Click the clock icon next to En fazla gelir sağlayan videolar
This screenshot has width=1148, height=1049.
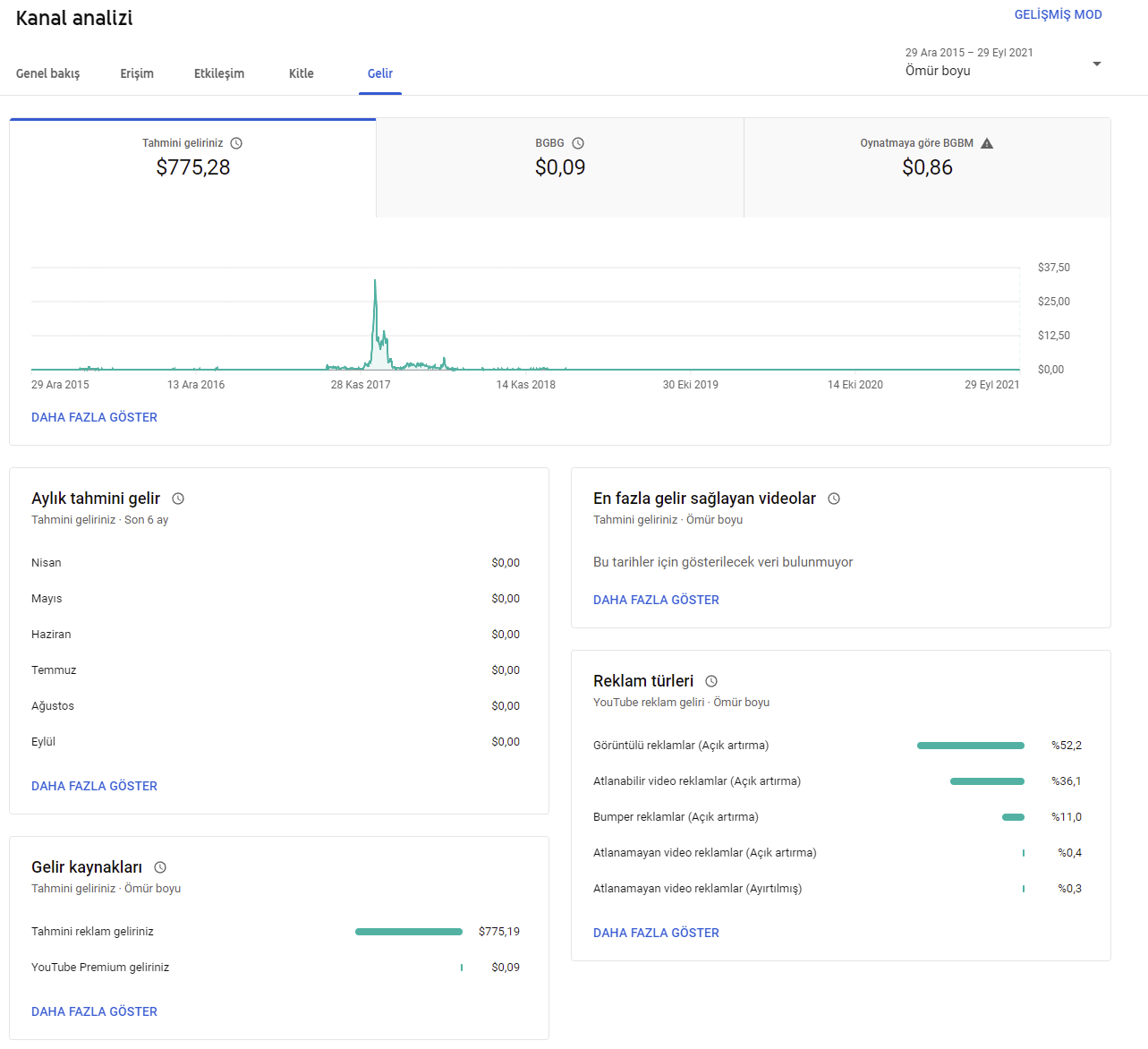tap(834, 499)
